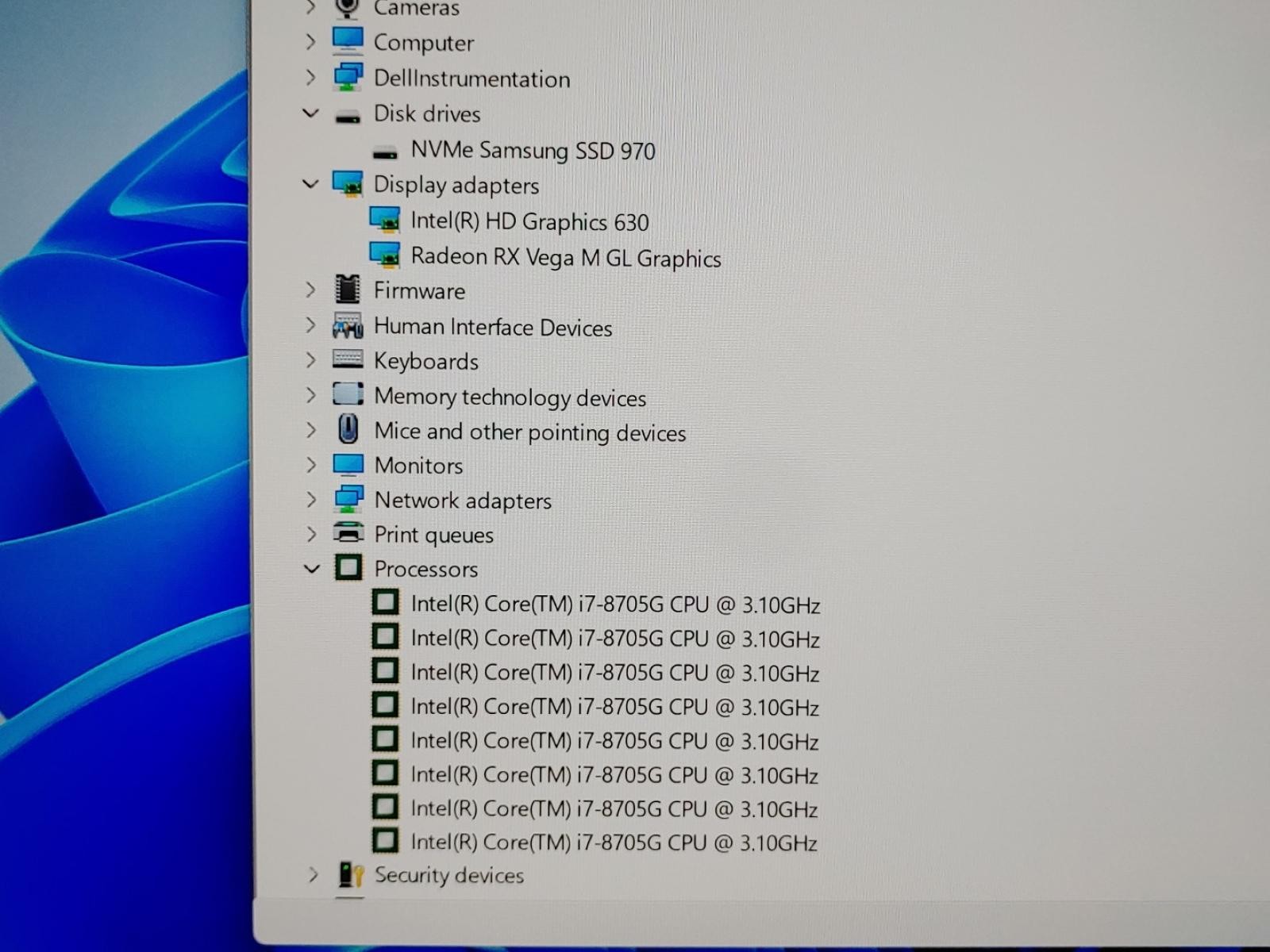Collapse the Disk drives category

tap(310, 113)
